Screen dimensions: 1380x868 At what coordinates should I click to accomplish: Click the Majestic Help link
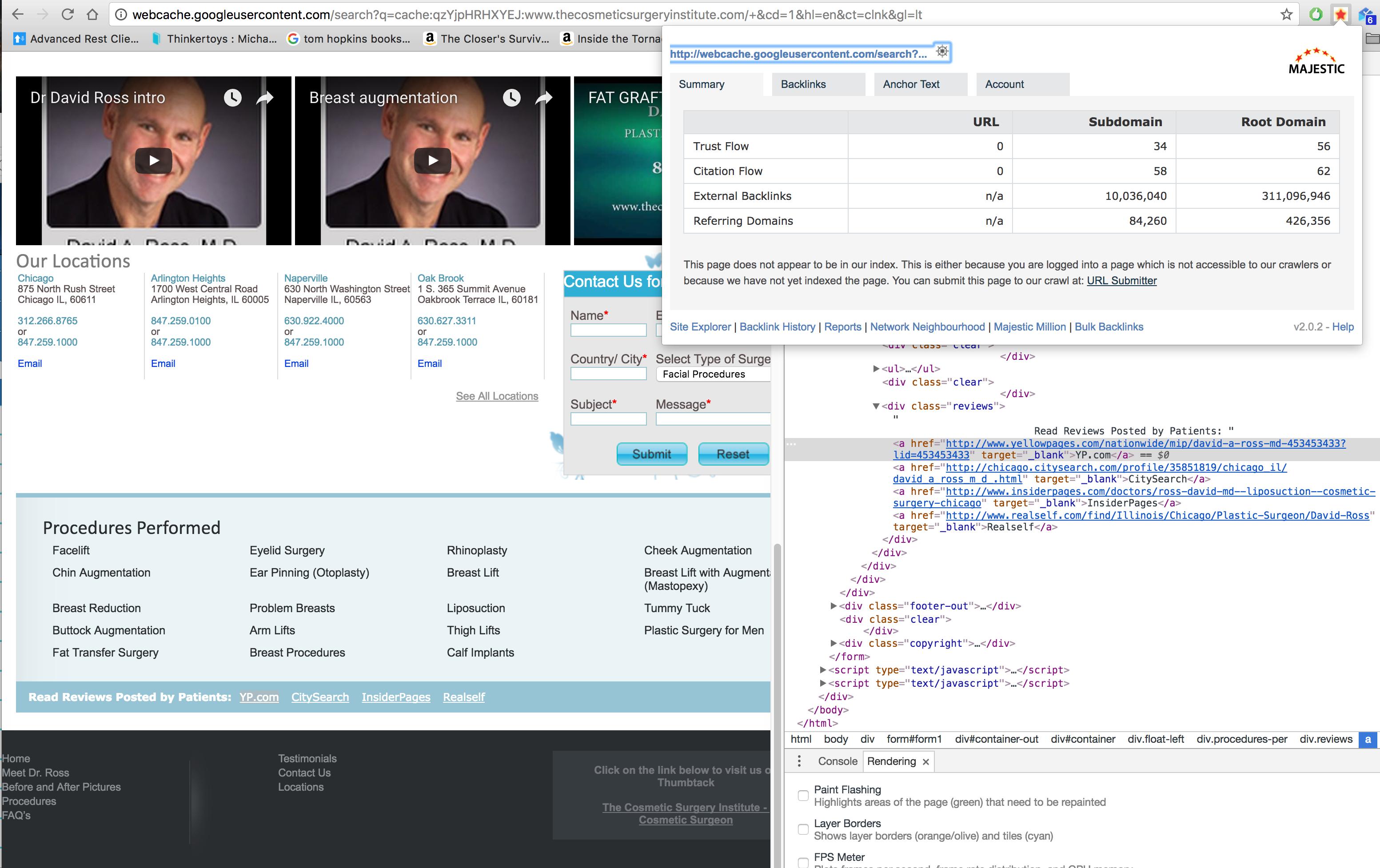coord(1343,326)
